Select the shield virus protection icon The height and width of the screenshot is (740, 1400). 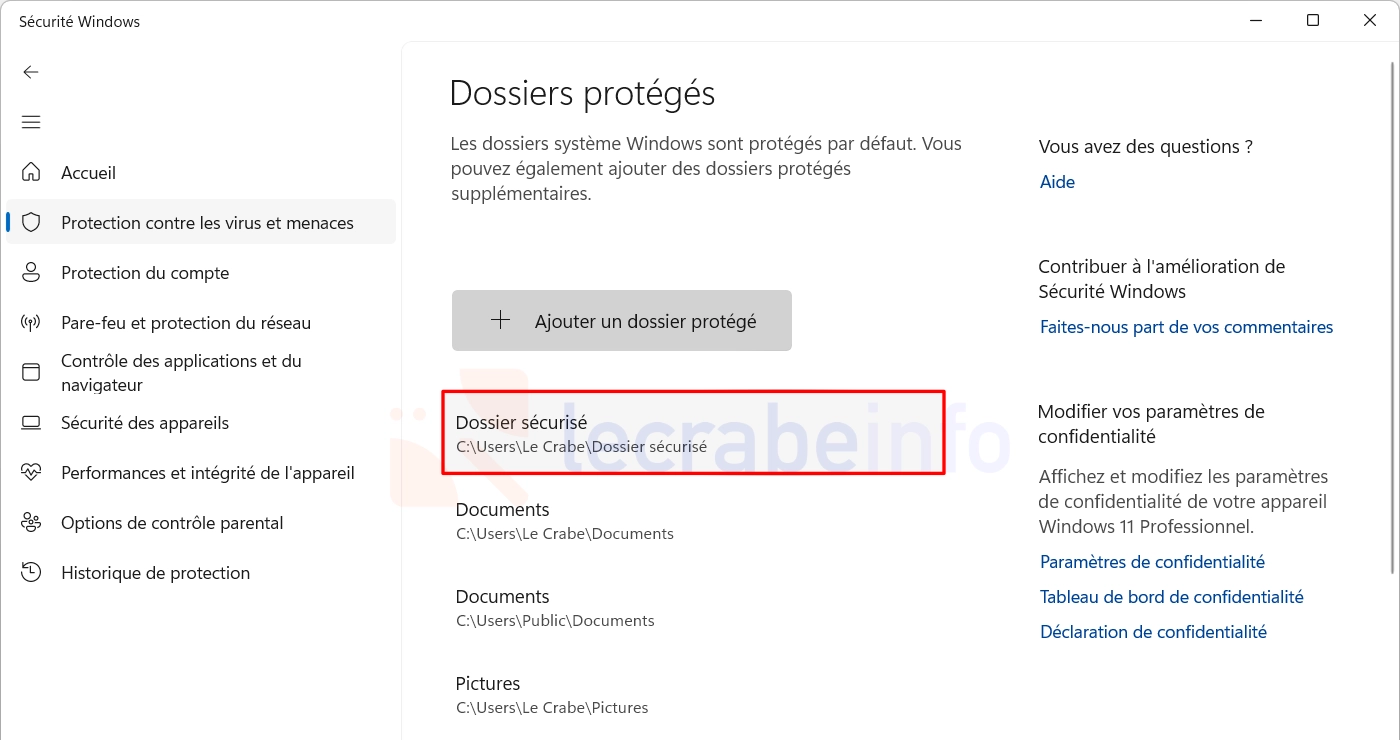point(31,222)
